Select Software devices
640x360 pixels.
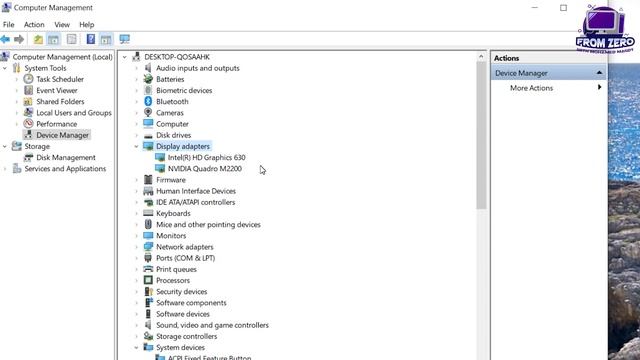pyautogui.click(x=183, y=314)
